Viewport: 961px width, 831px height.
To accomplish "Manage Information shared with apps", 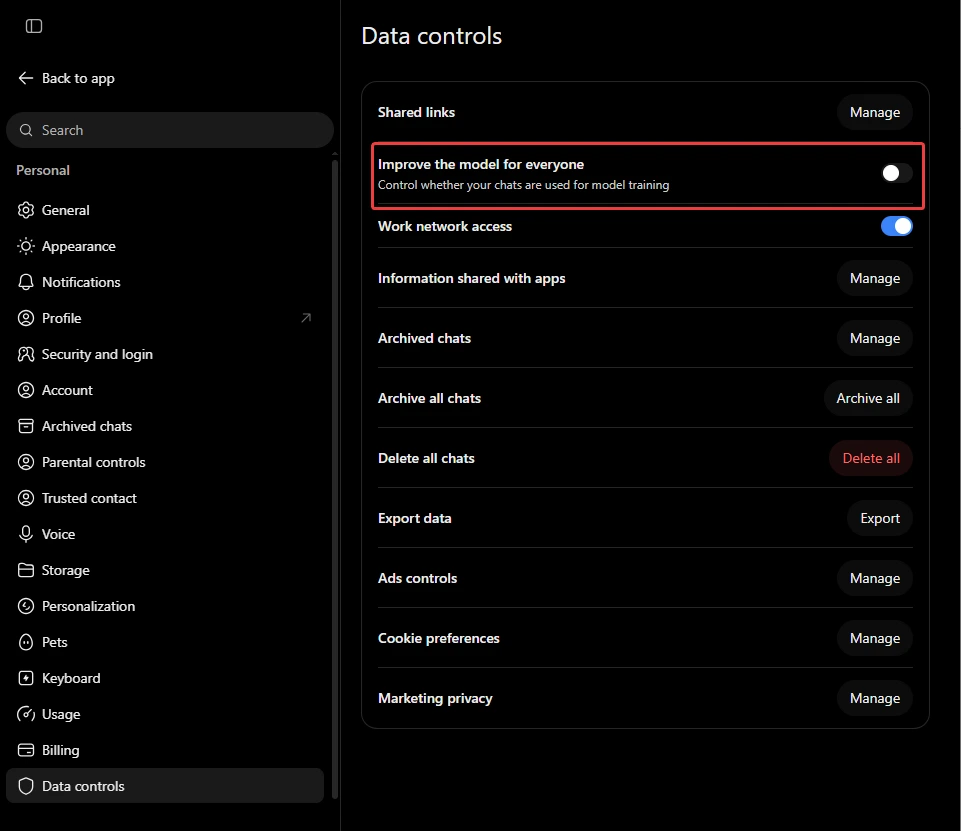I will [875, 278].
